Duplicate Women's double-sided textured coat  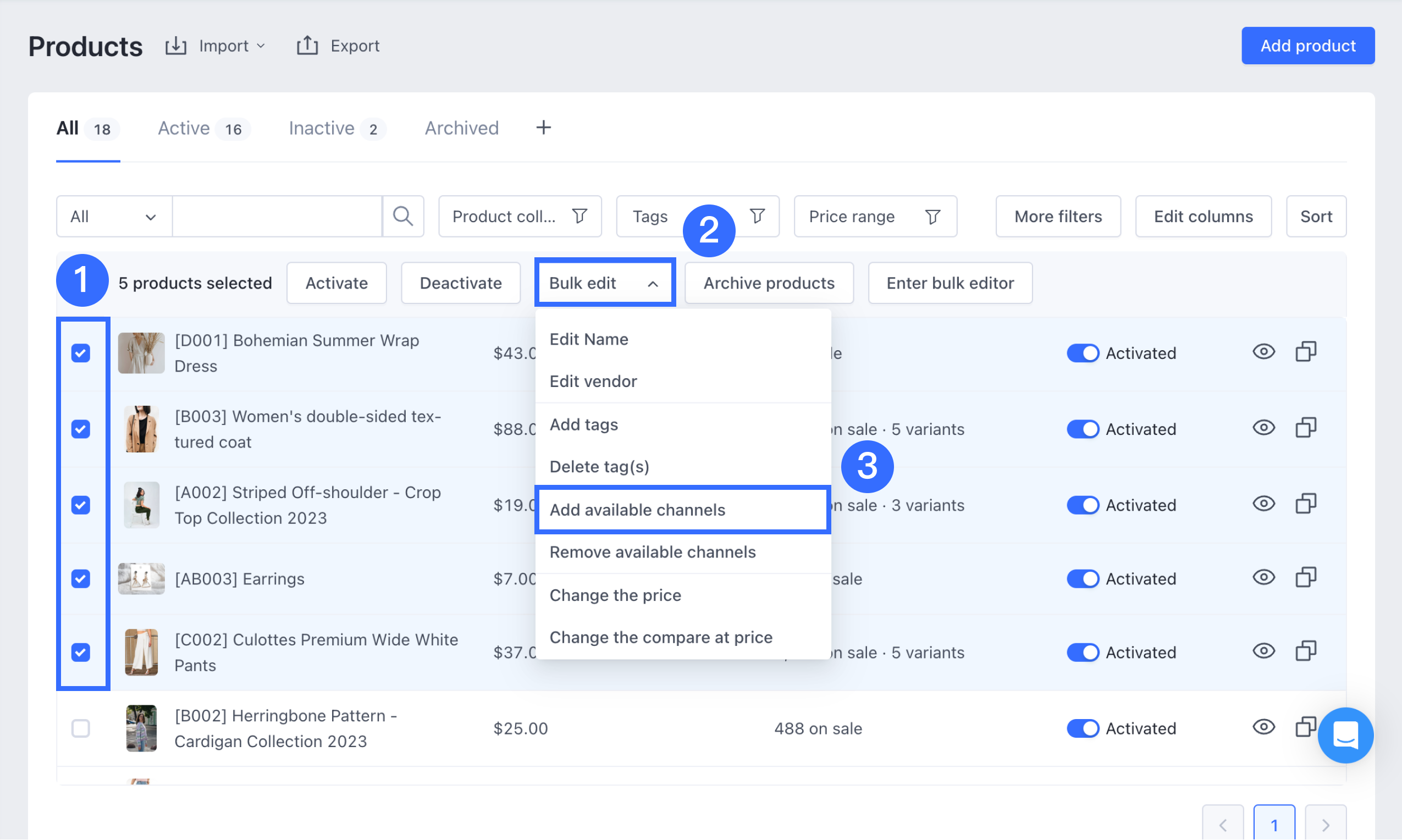(x=1305, y=428)
